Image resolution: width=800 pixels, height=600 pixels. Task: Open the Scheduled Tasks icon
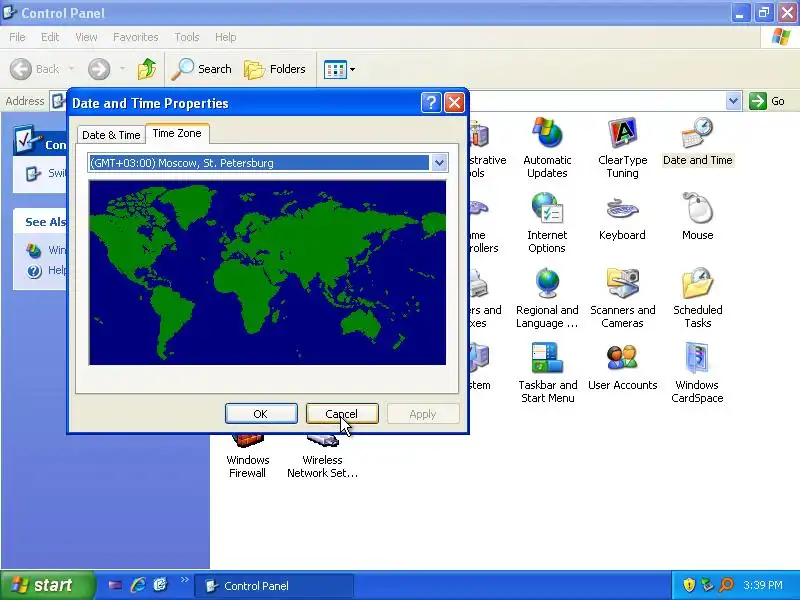[697, 298]
